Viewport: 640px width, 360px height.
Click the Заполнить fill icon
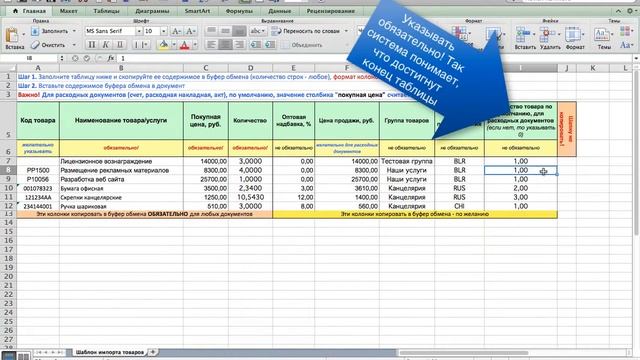click(x=35, y=31)
